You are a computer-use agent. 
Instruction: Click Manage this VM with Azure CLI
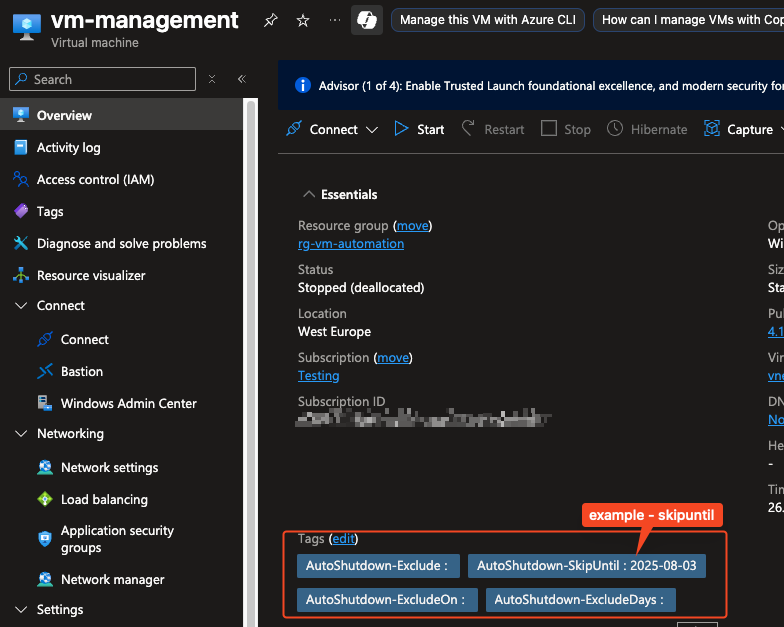(x=488, y=20)
